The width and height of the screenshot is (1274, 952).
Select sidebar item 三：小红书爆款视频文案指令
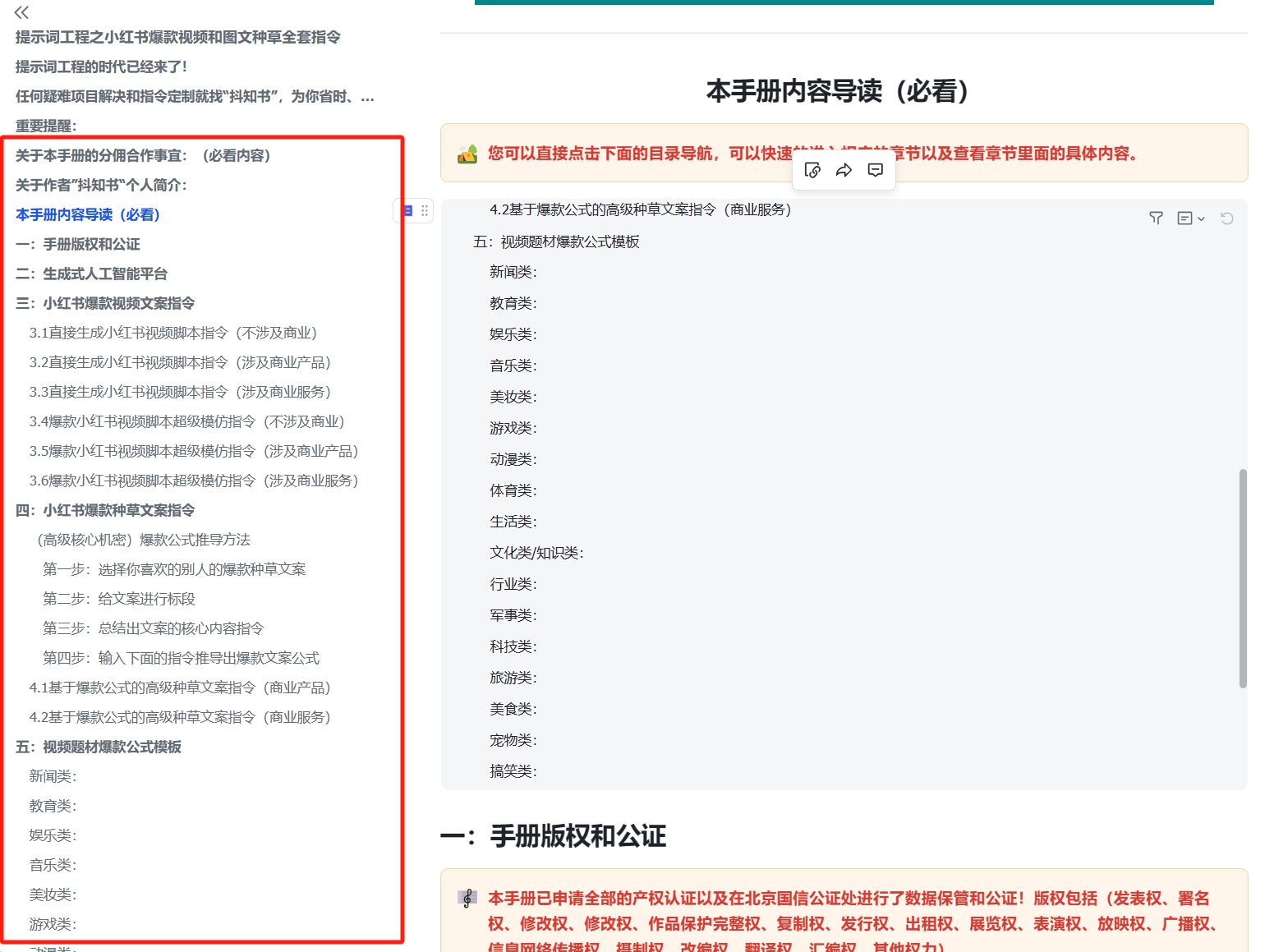(x=105, y=303)
